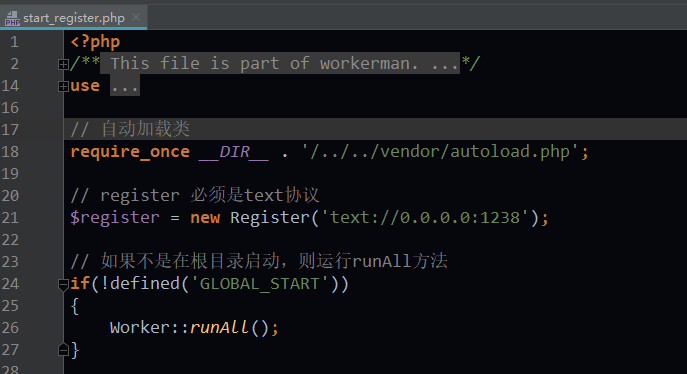
Task: Click line number 1 in the gutter
Action: [14, 42]
